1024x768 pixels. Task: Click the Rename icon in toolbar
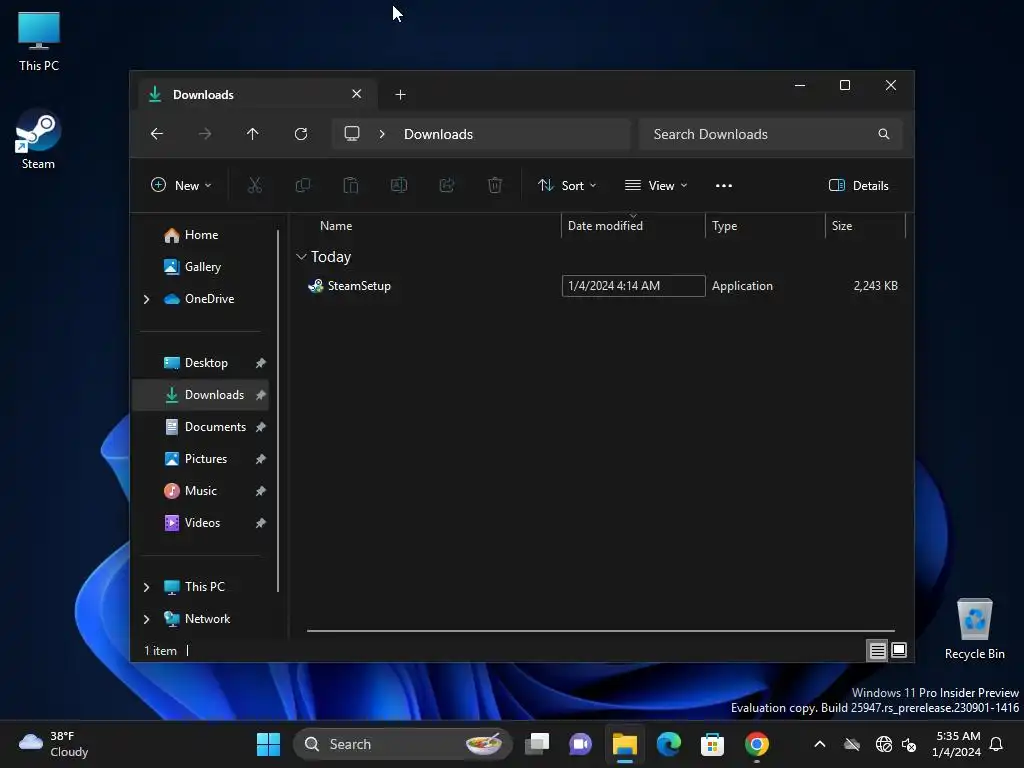coord(399,185)
